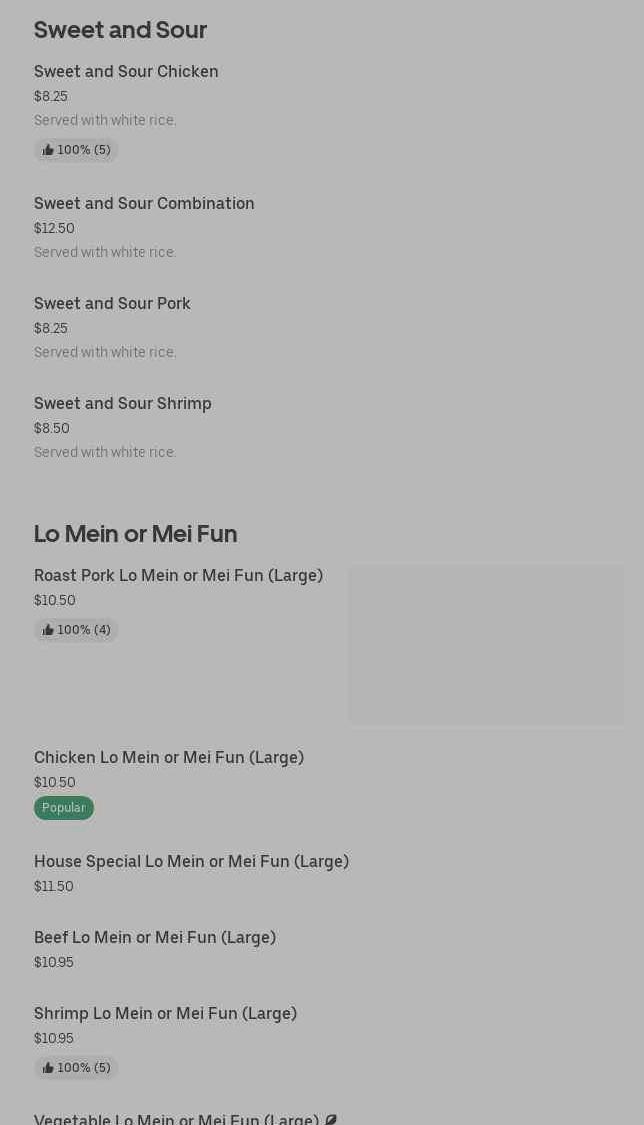The image size is (644, 1125).
Task: Select Beef Lo Mein or Mei Fun (Large)
Action: pyautogui.click(x=155, y=938)
